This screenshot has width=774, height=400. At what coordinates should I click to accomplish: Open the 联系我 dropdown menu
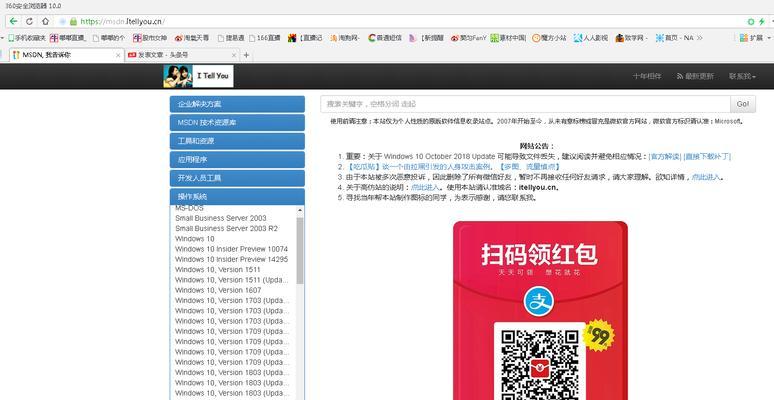tap(742, 76)
